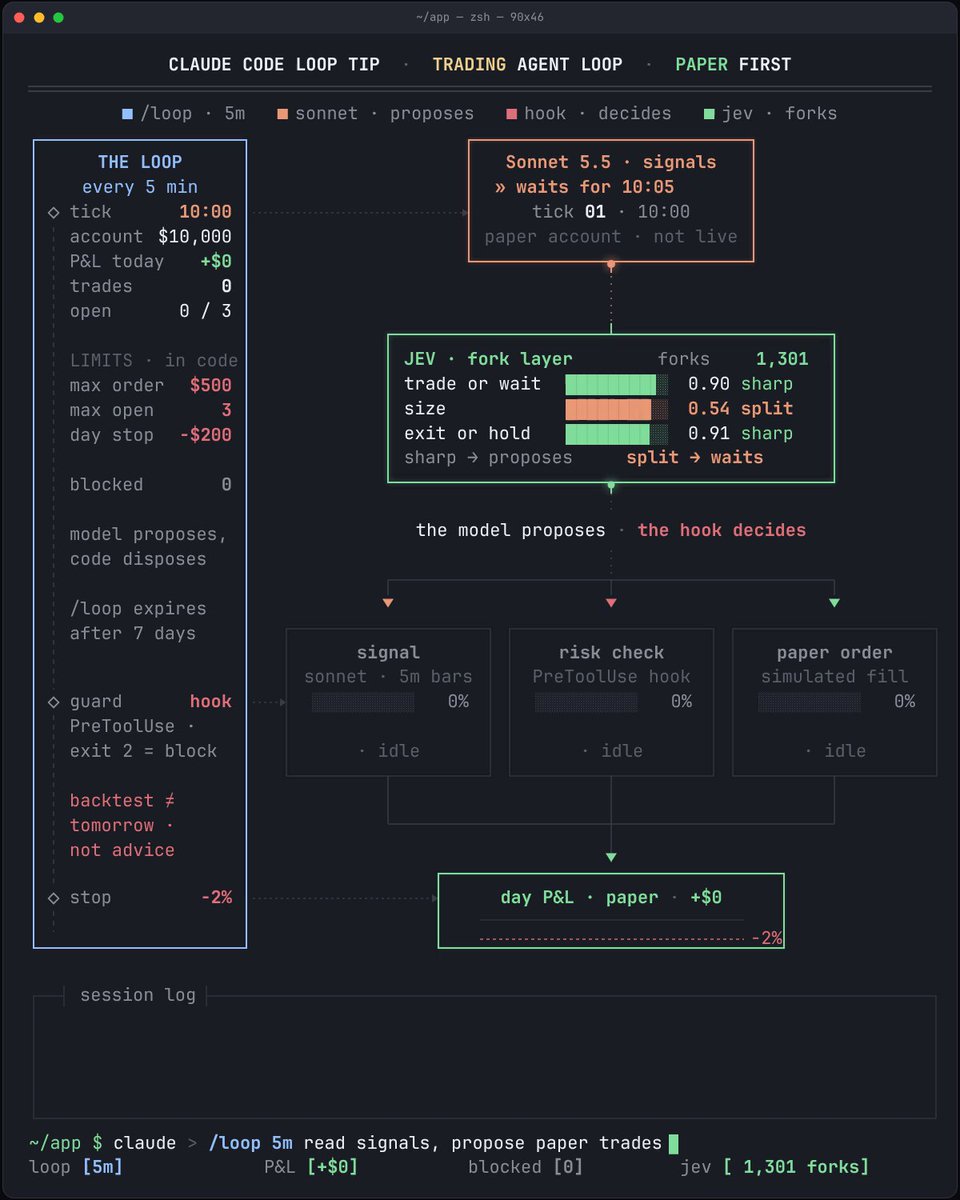Screen dimensions: 960x1200
Task: Click the window title "~/app — zsh — 90x46"
Action: 480,17
